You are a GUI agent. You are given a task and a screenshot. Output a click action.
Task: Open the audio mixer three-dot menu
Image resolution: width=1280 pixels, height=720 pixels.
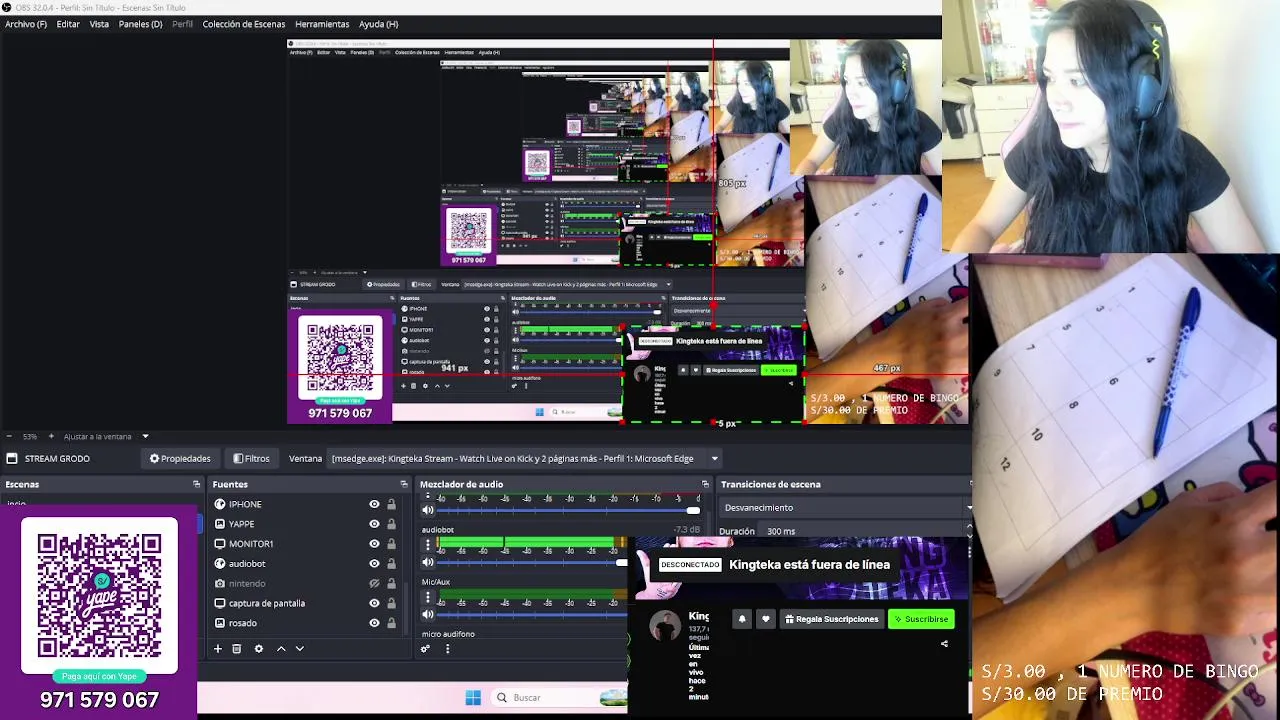[447, 649]
